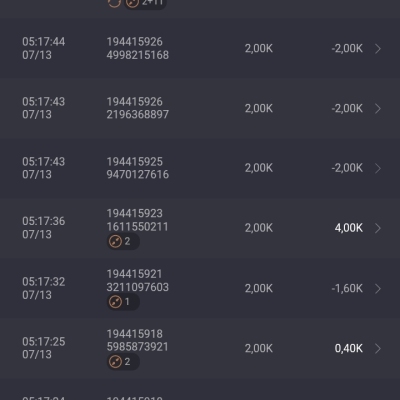This screenshot has height=400, width=400.
Task: Open the 05:17:43 entry ending 9470127616
Action: pos(200,168)
